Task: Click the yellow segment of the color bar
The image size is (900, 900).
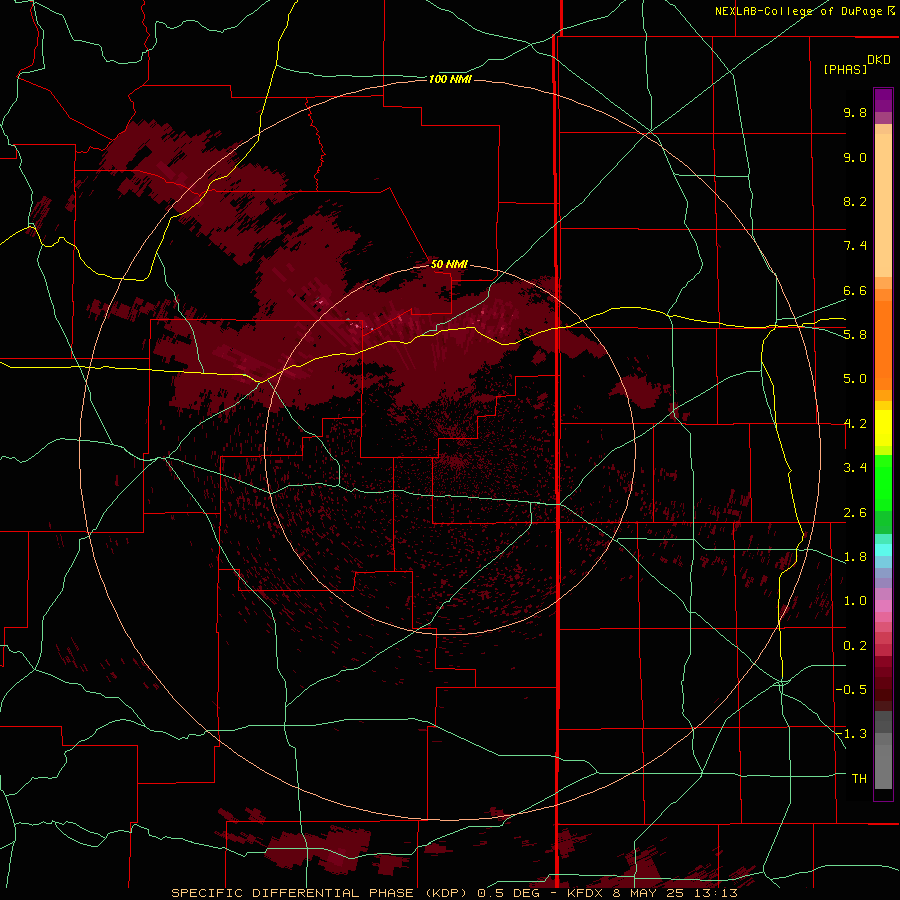Action: click(883, 428)
